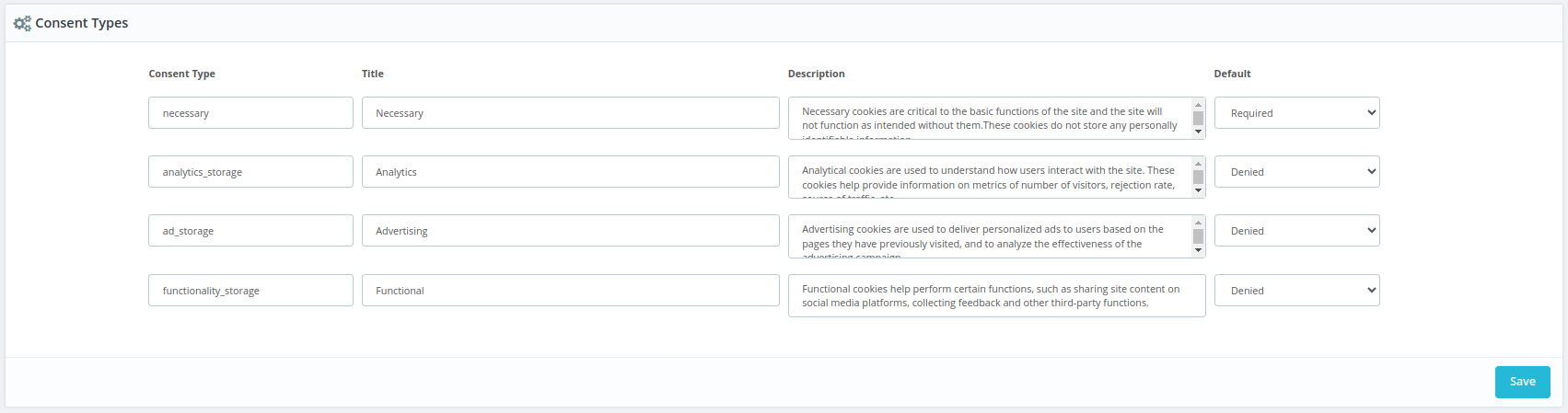This screenshot has height=413, width=1568.
Task: Click the Analytics title field
Action: [x=570, y=172]
